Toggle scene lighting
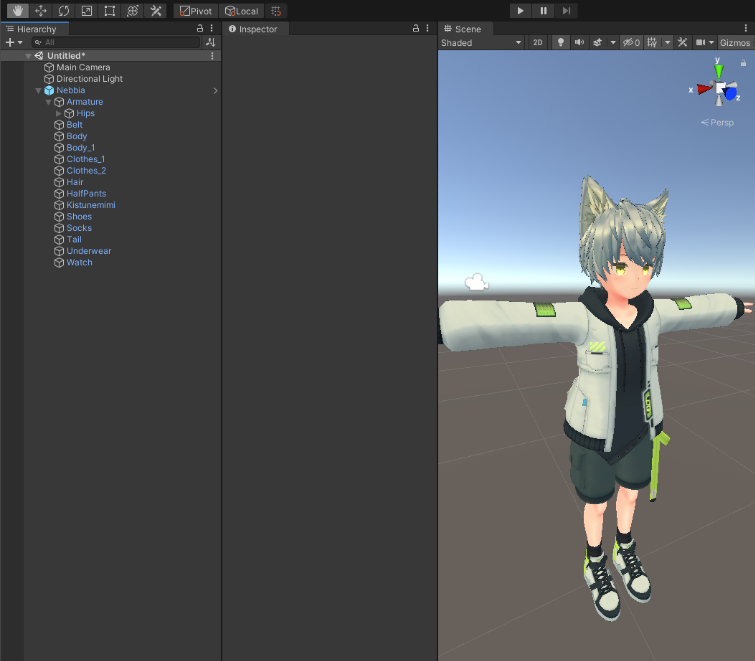The image size is (755, 661). click(560, 43)
